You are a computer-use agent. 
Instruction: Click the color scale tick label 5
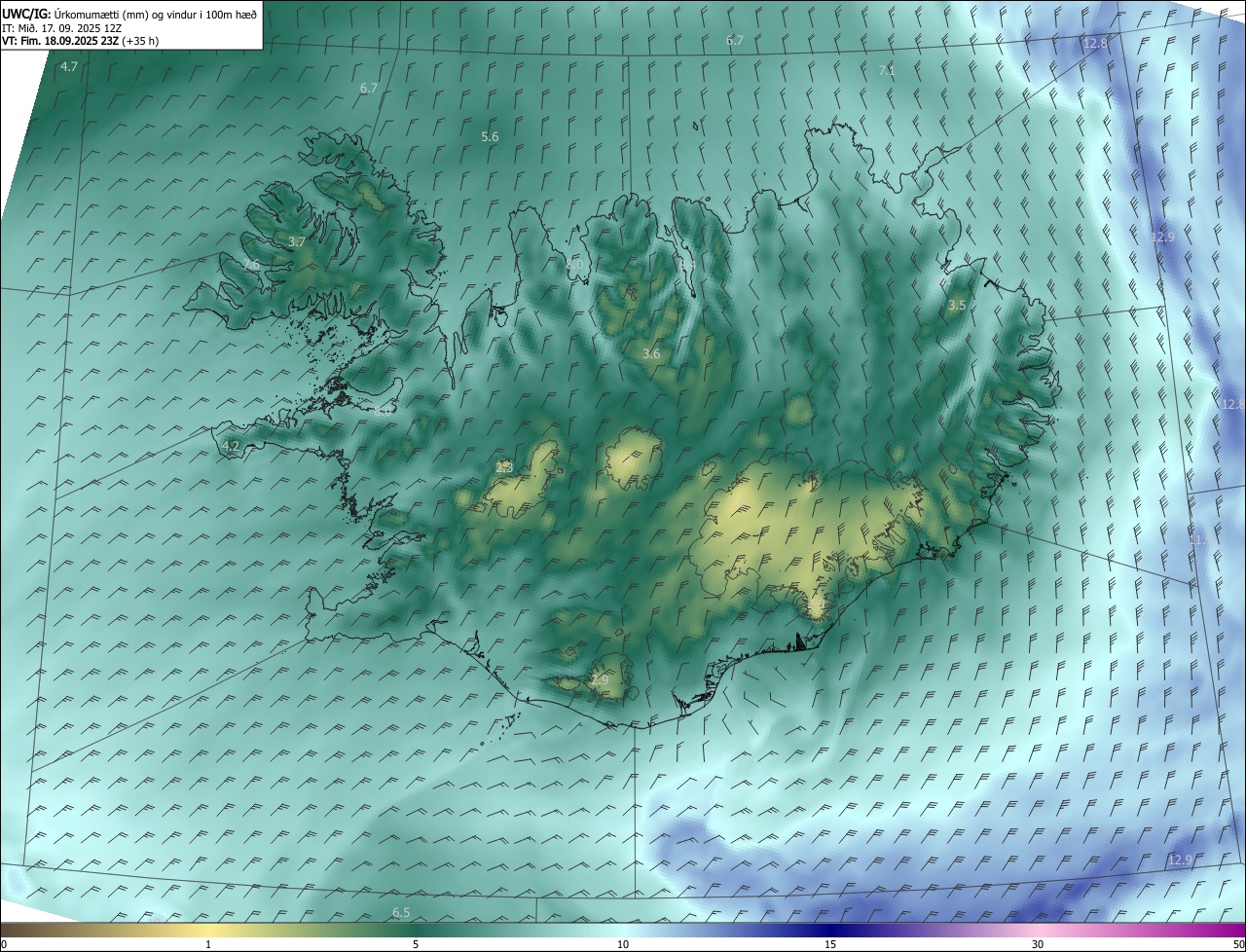point(416,944)
